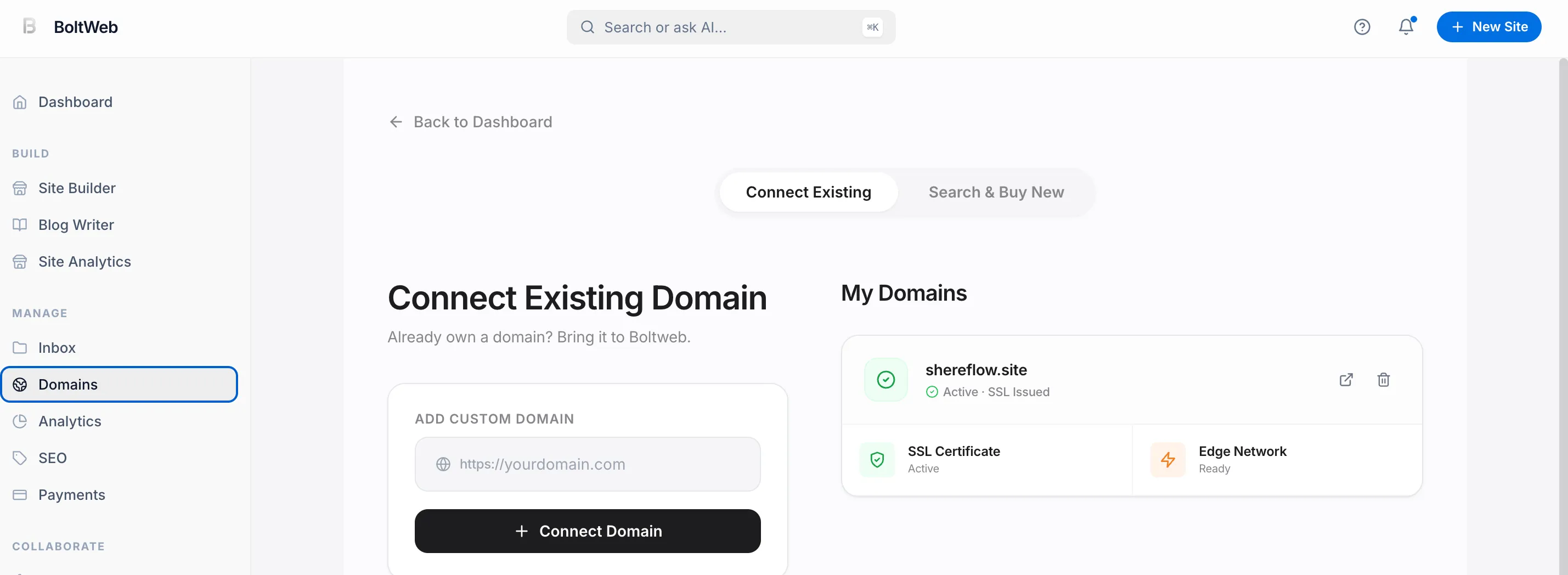Click the custom domain URL input
Viewport: 1568px width, 575px height.
[587, 464]
